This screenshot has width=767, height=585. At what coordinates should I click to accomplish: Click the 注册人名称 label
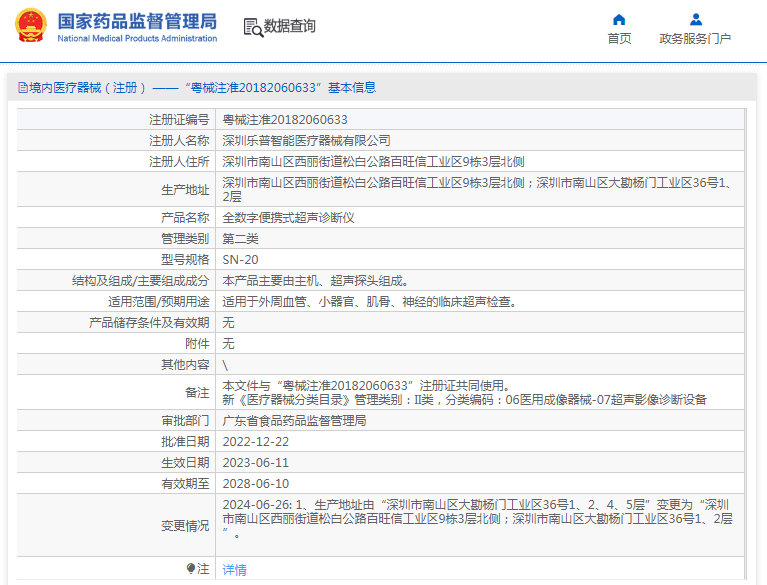coord(179,141)
